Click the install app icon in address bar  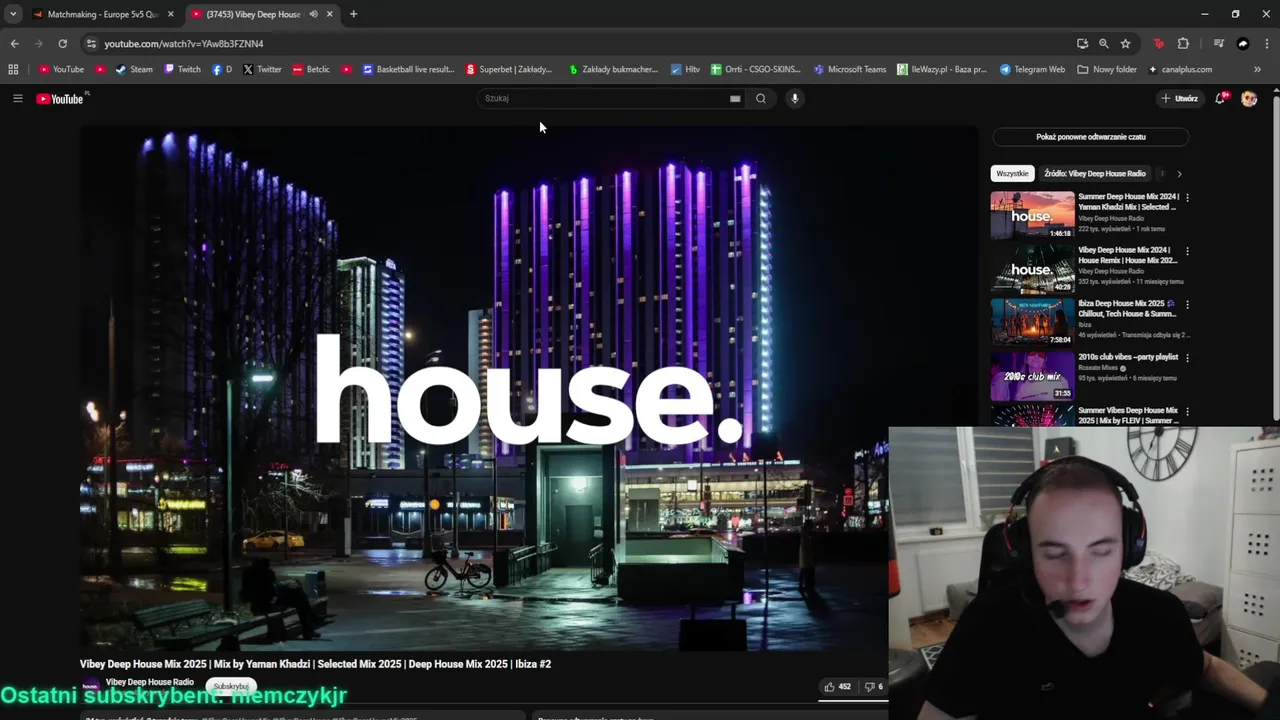click(x=1082, y=44)
